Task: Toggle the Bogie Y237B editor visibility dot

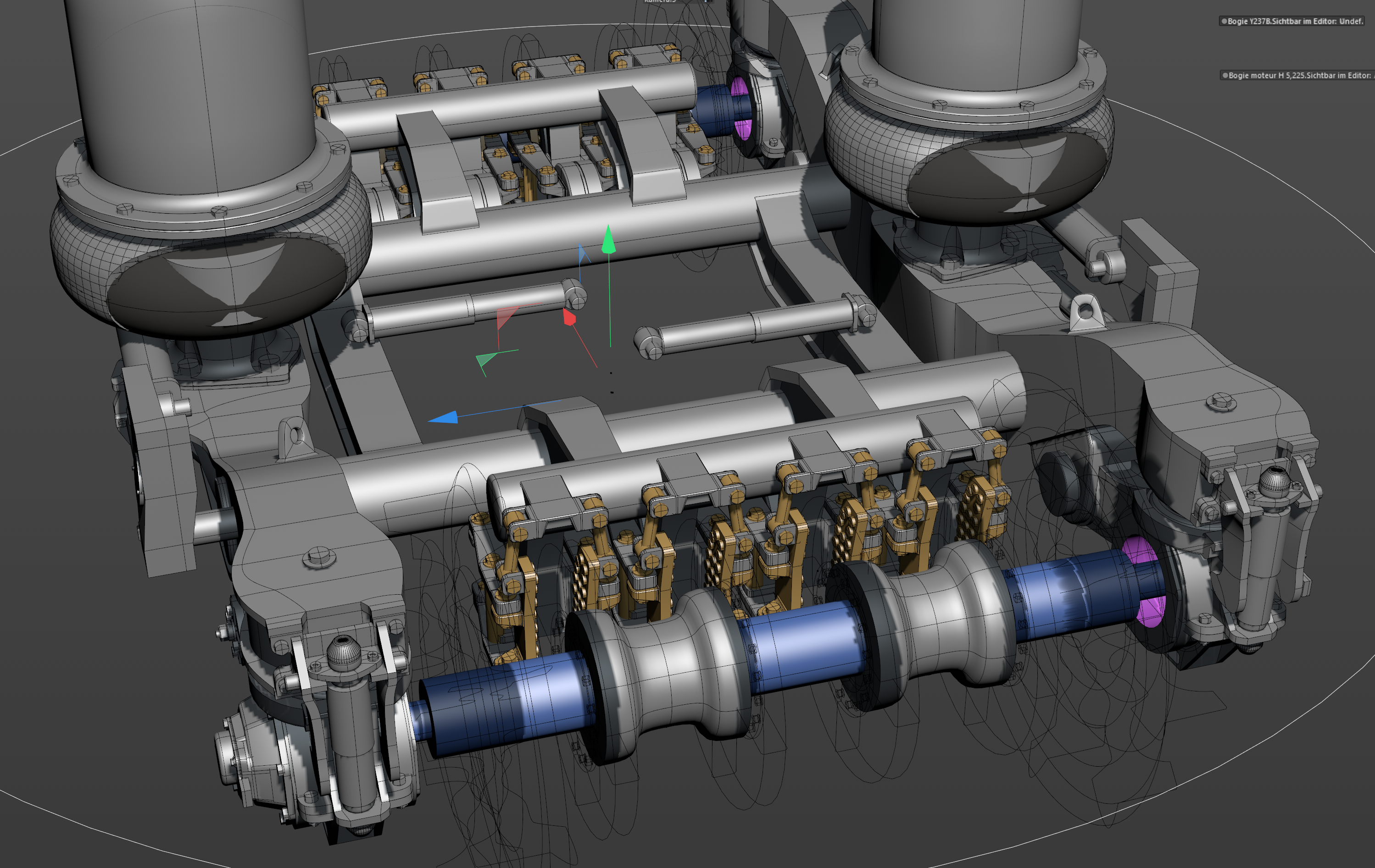Action: click(1224, 21)
